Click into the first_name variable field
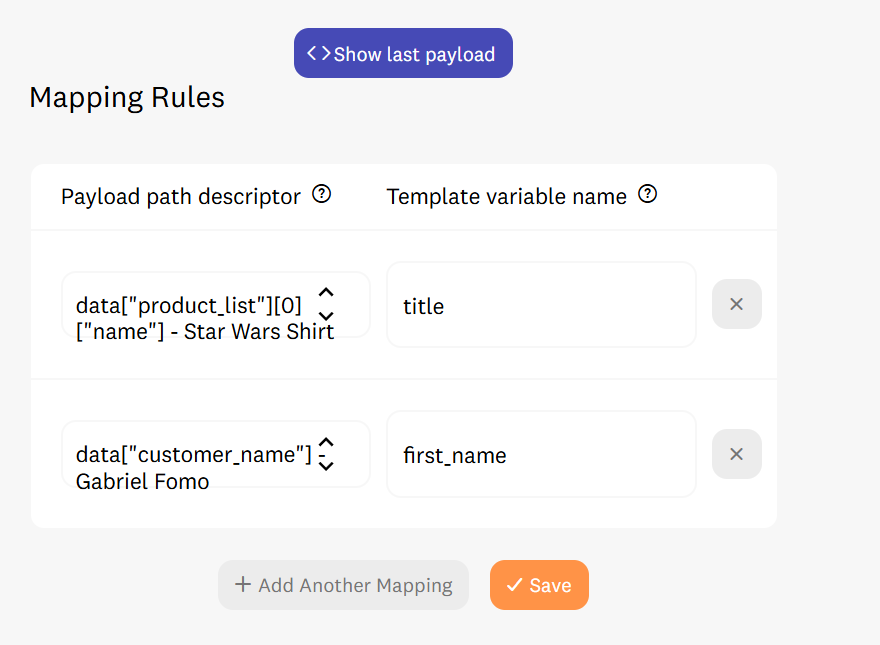Screen dimensions: 880x645 pos(541,454)
